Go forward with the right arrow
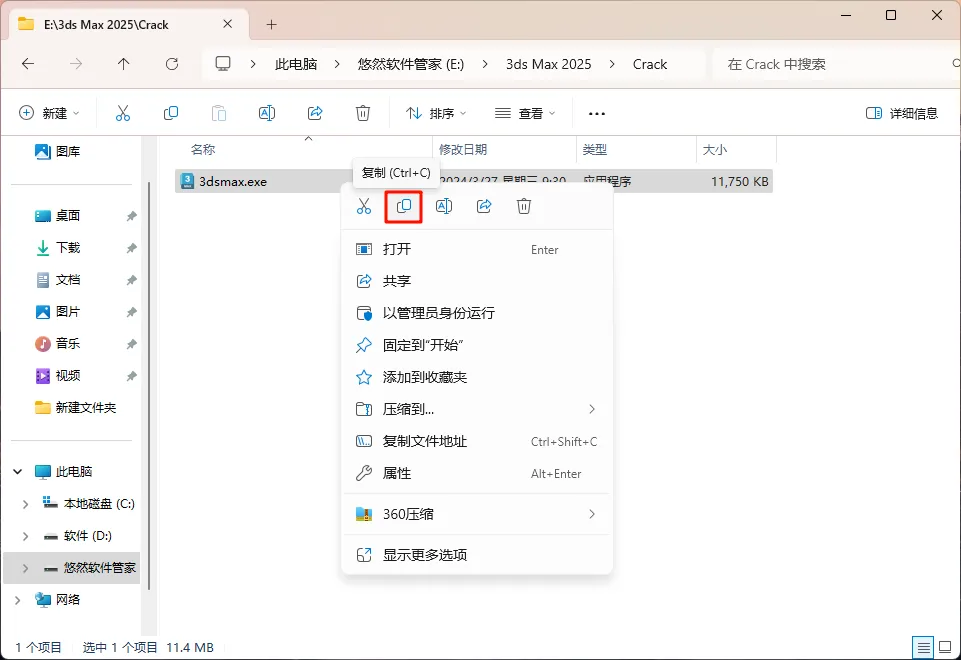Screen dimensions: 961x660 coord(76,64)
